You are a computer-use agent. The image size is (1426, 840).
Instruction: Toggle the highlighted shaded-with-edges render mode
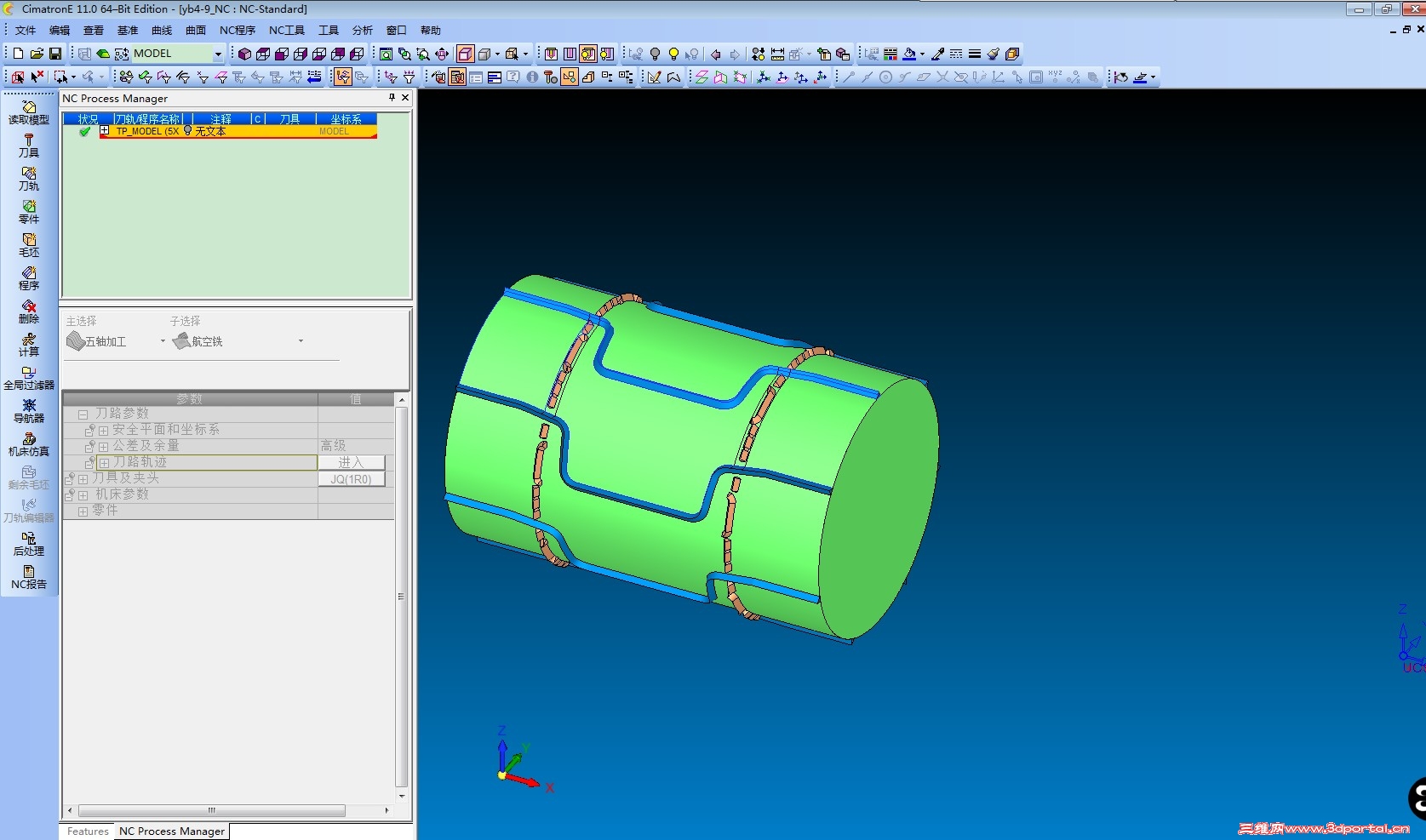(x=465, y=54)
